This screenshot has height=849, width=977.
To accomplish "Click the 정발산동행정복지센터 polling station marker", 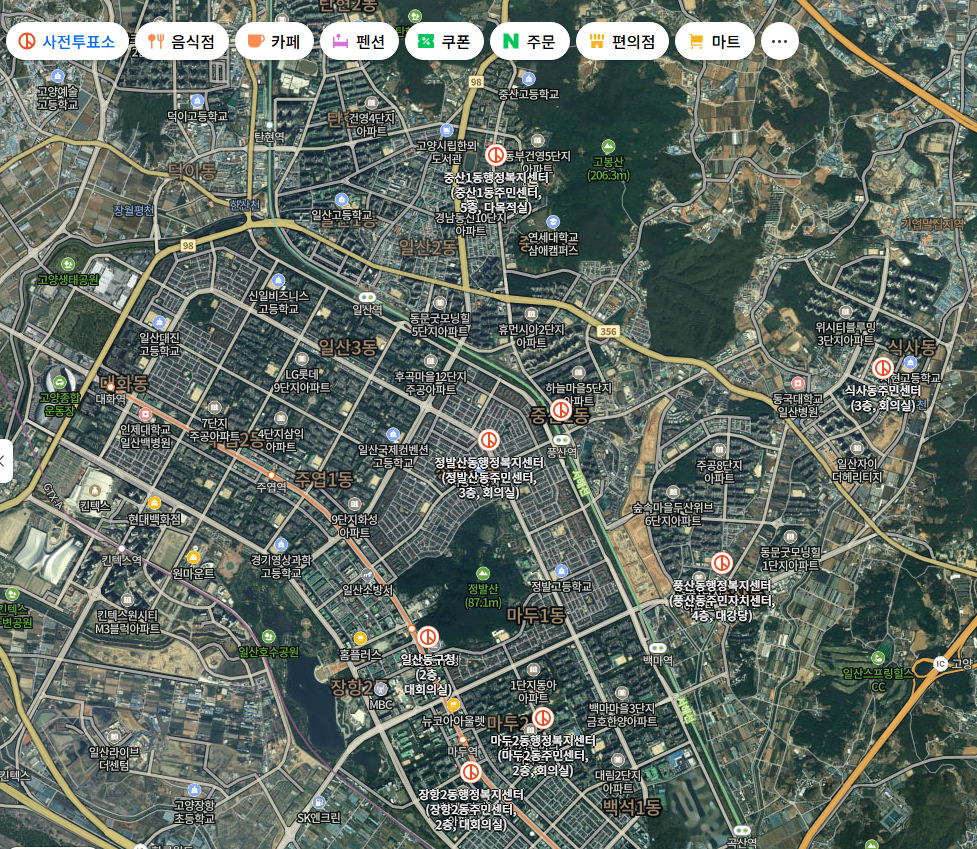I will click(x=489, y=440).
